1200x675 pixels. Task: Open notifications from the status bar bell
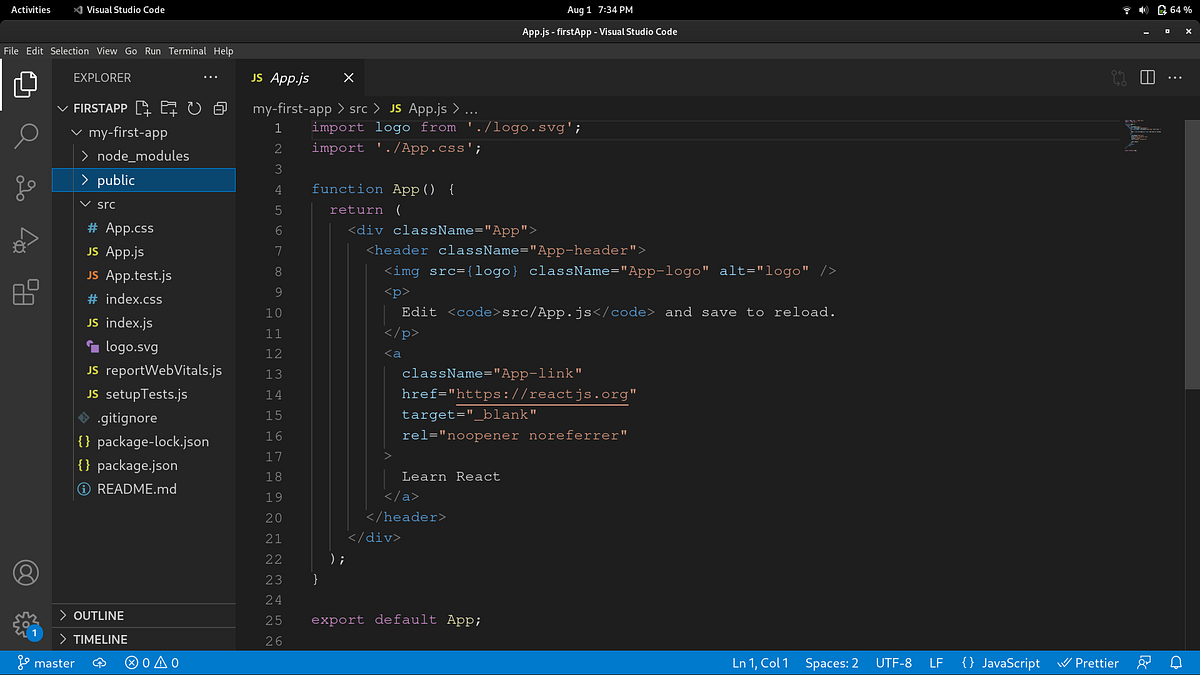point(1176,662)
